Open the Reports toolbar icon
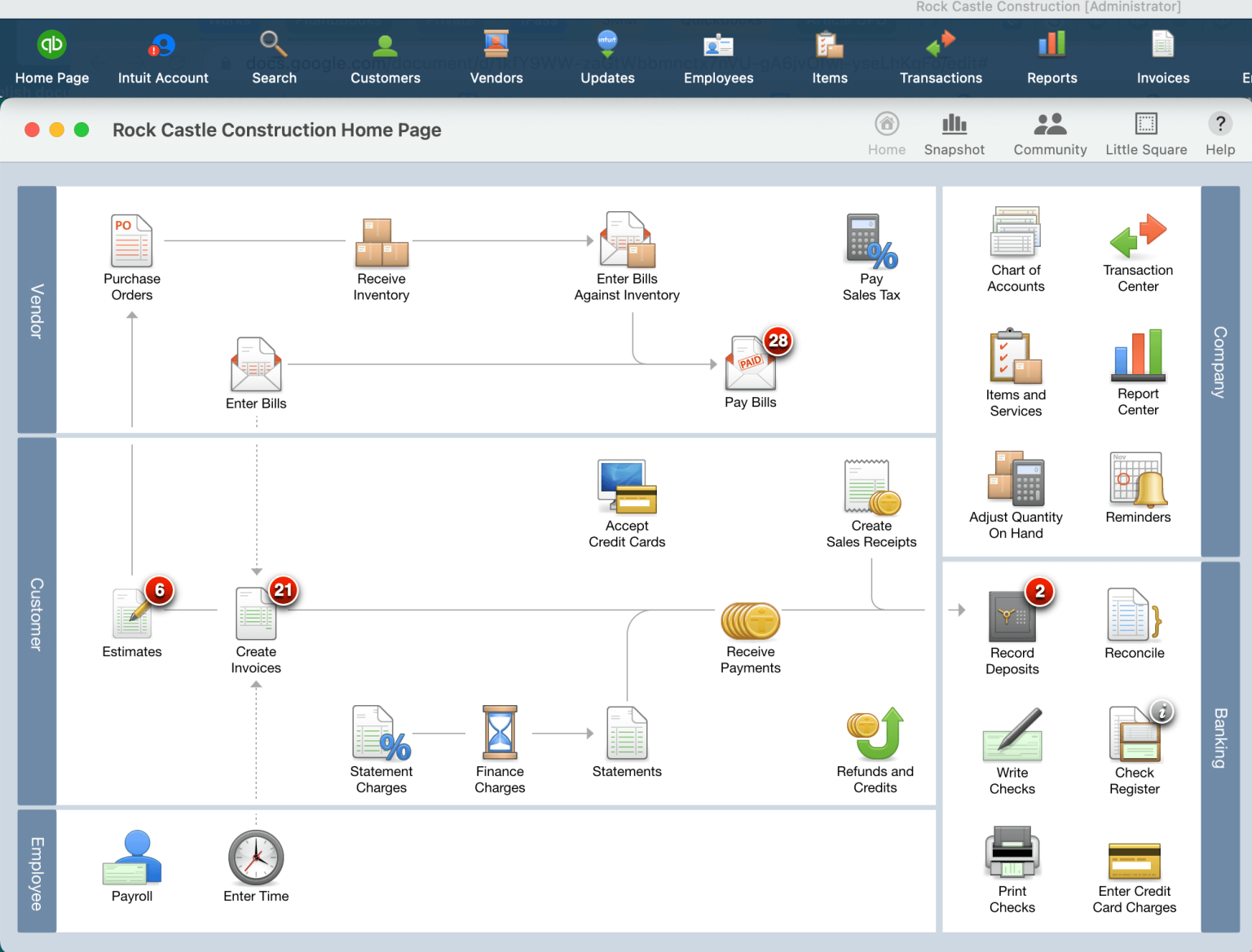This screenshot has height=952, width=1252. [1051, 55]
